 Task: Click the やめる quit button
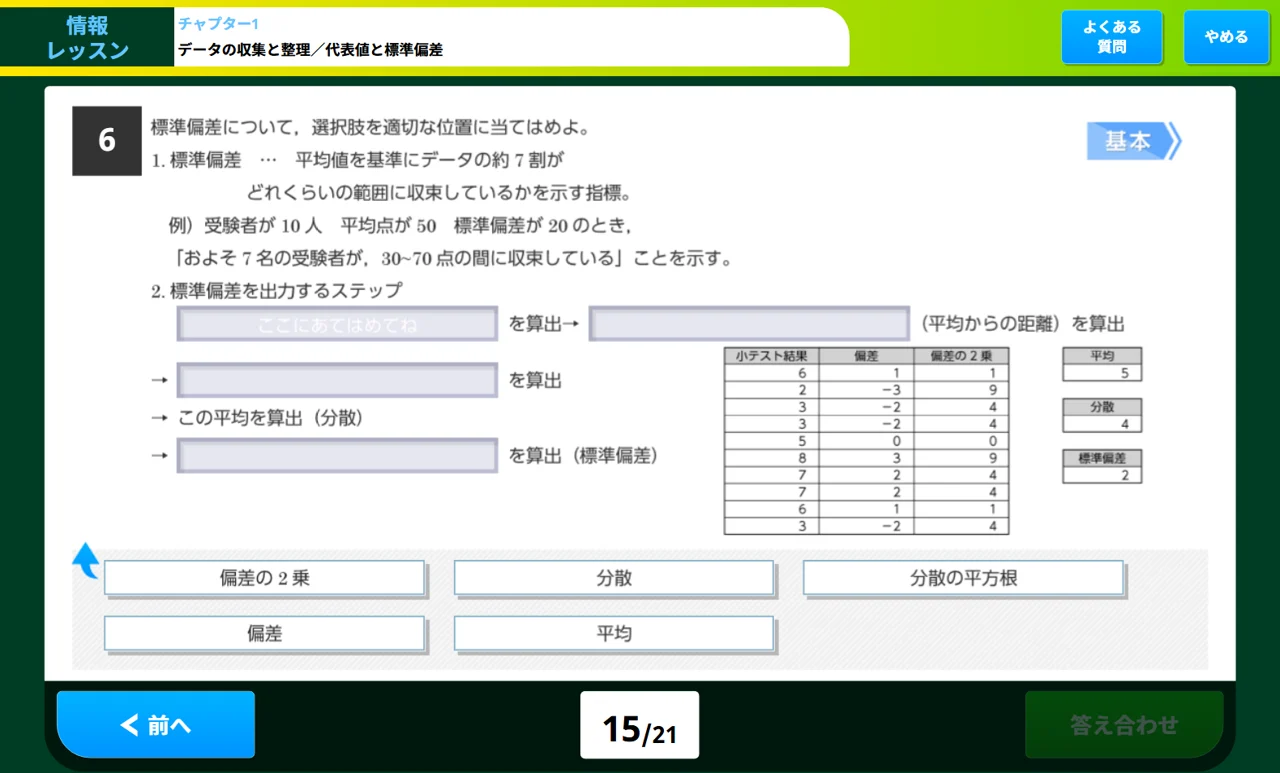point(1226,38)
